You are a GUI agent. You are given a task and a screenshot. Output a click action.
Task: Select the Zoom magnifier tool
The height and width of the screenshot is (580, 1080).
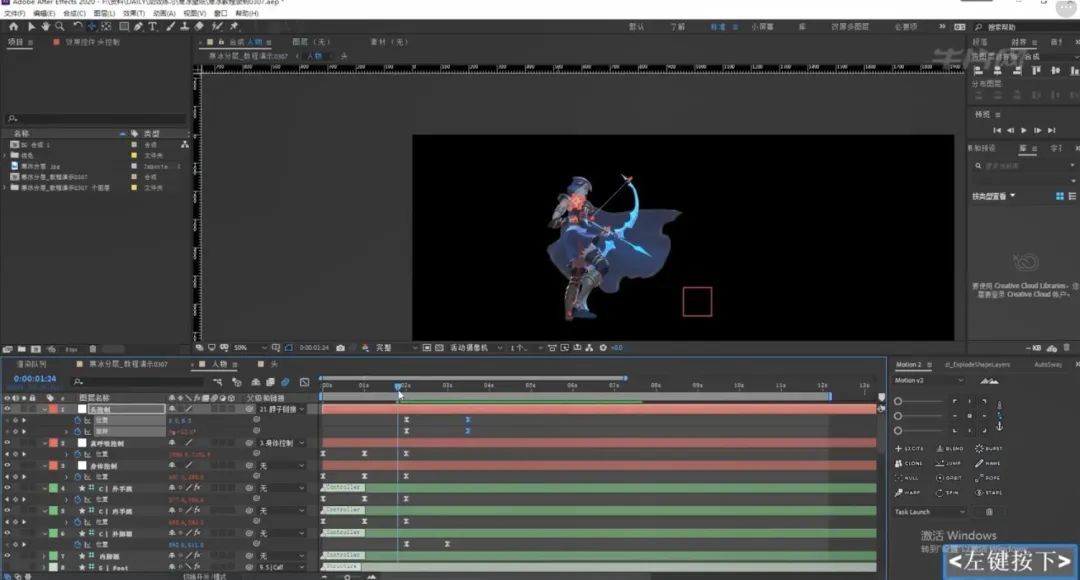[58, 27]
